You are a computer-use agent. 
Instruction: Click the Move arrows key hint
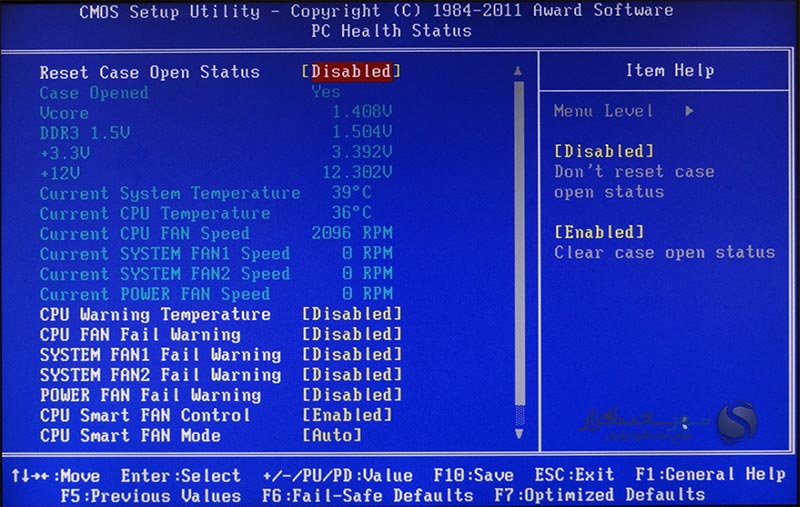pos(56,476)
